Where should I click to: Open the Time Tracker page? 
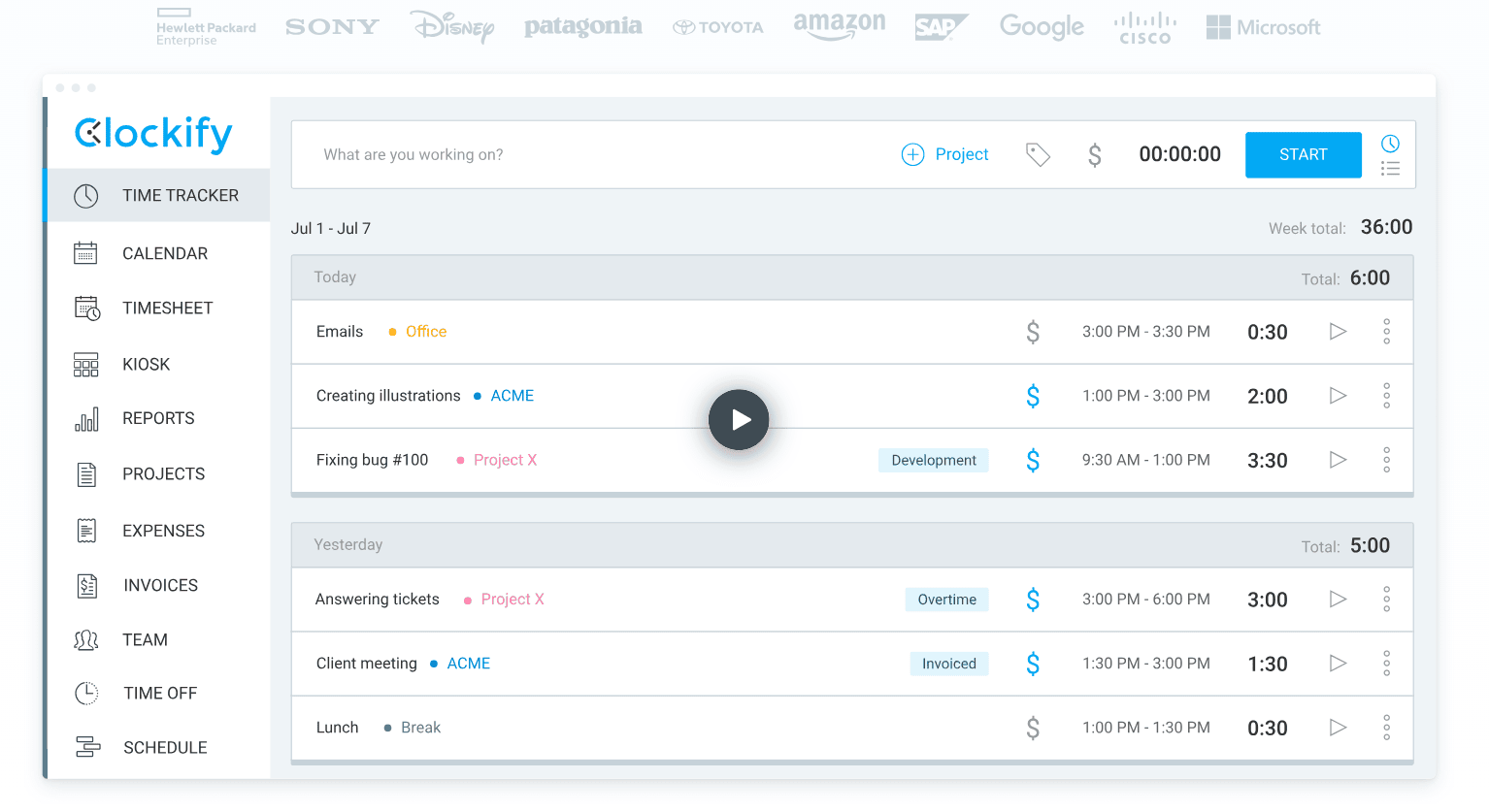(x=158, y=195)
